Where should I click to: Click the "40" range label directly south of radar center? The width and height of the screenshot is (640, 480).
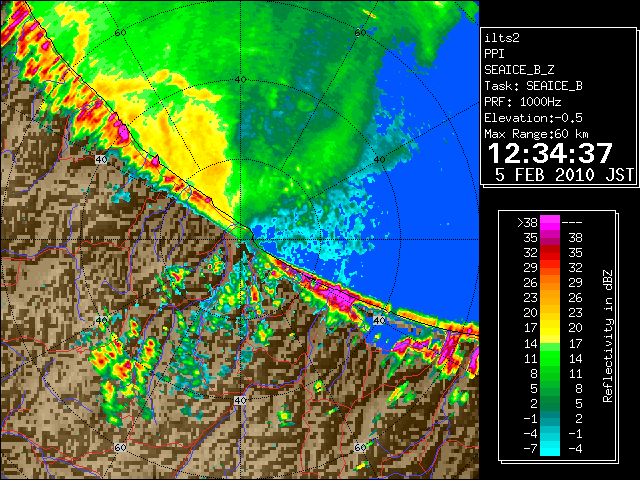240,400
